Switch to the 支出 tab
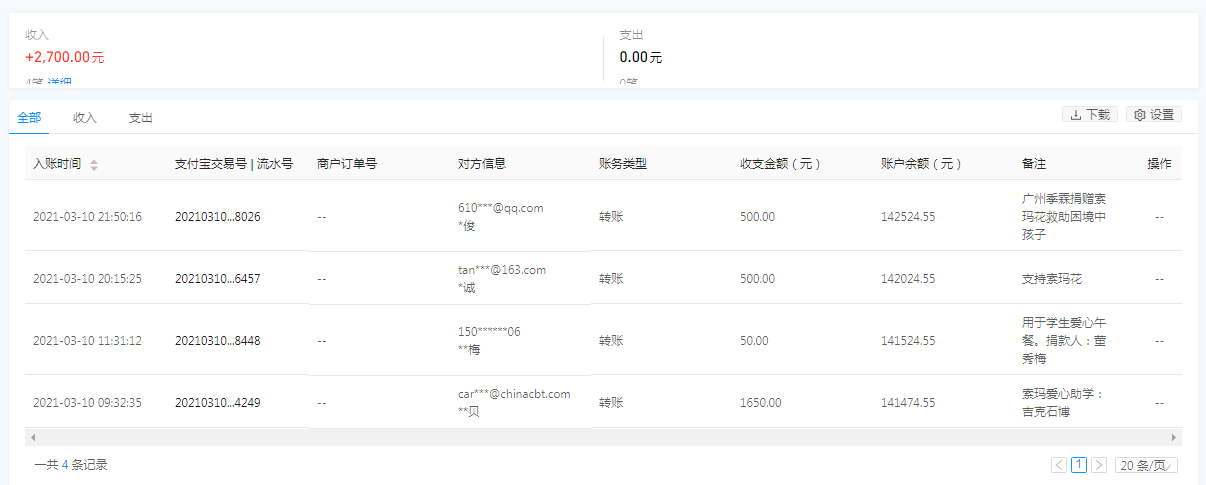The height and width of the screenshot is (485, 1206). coord(141,118)
